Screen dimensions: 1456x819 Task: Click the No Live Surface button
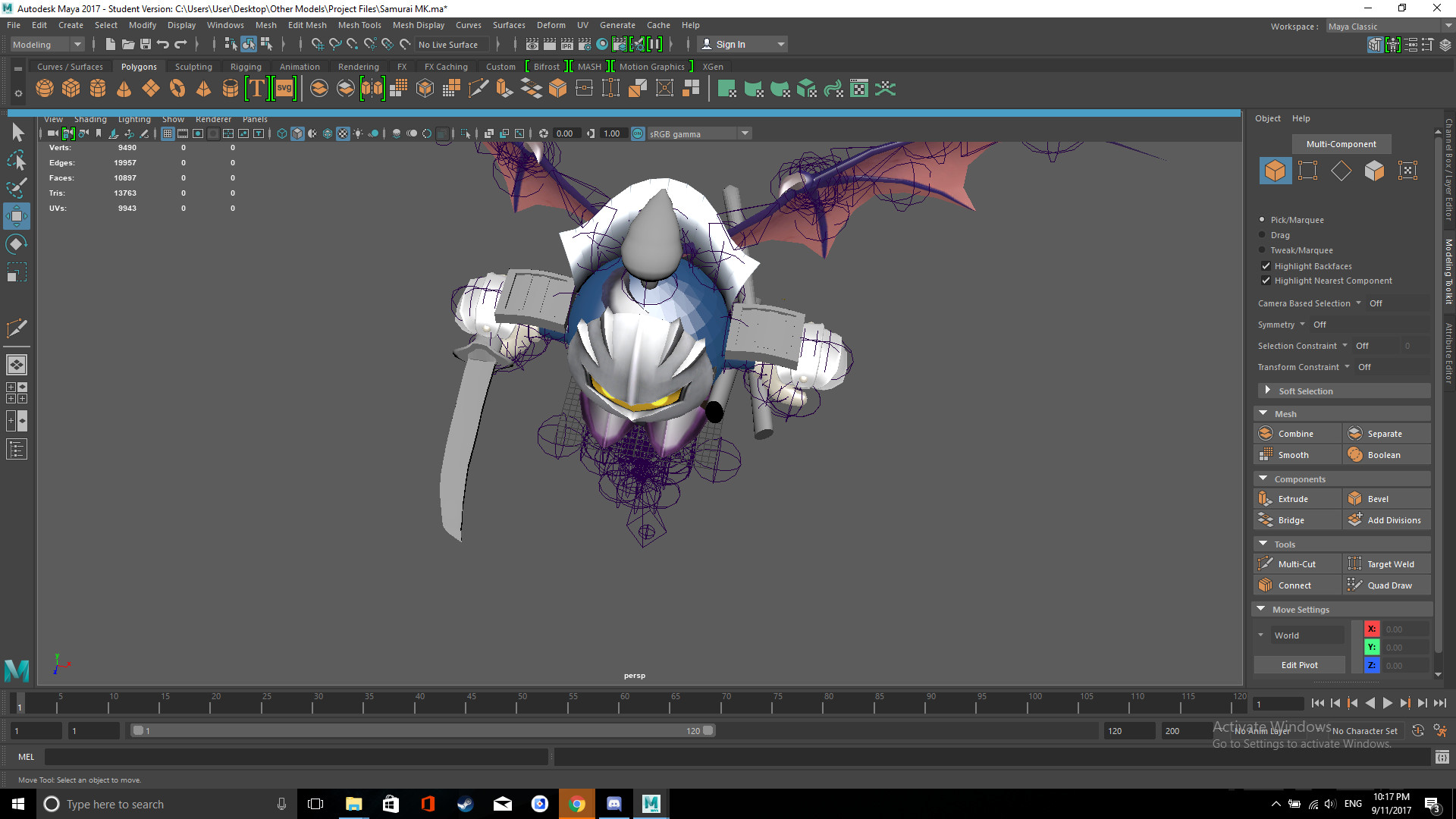point(451,44)
